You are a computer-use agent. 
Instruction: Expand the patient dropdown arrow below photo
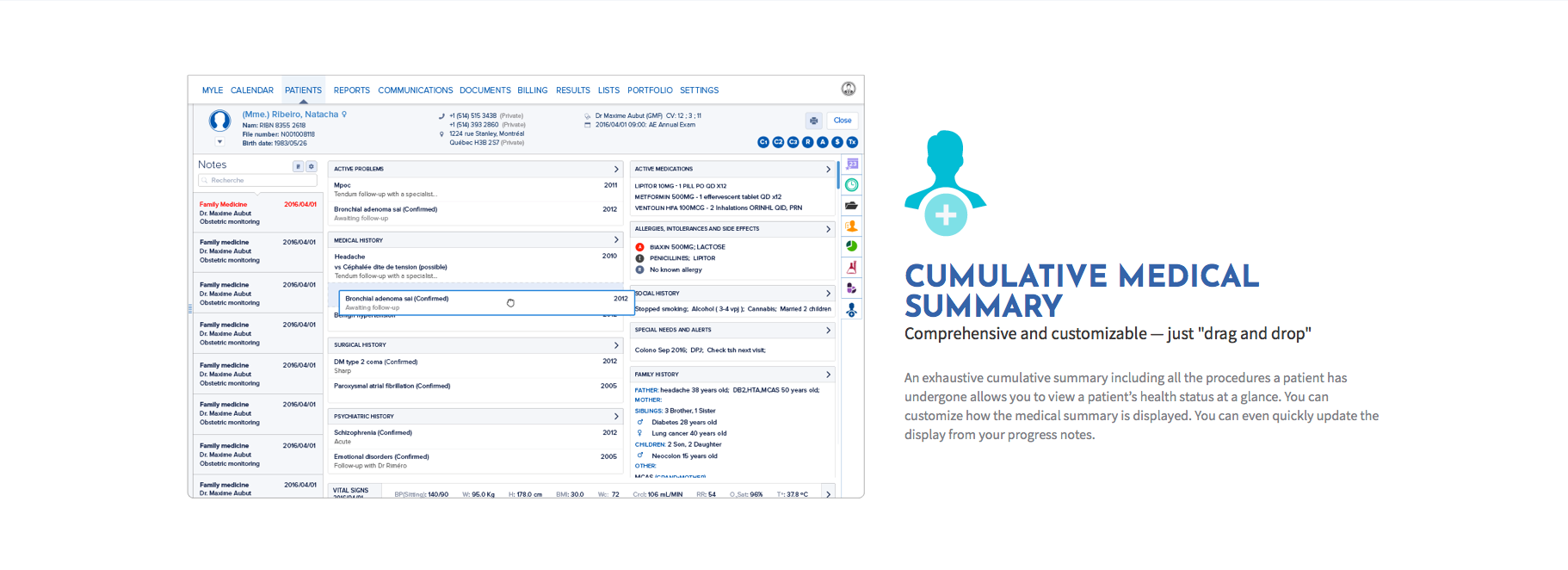[219, 142]
